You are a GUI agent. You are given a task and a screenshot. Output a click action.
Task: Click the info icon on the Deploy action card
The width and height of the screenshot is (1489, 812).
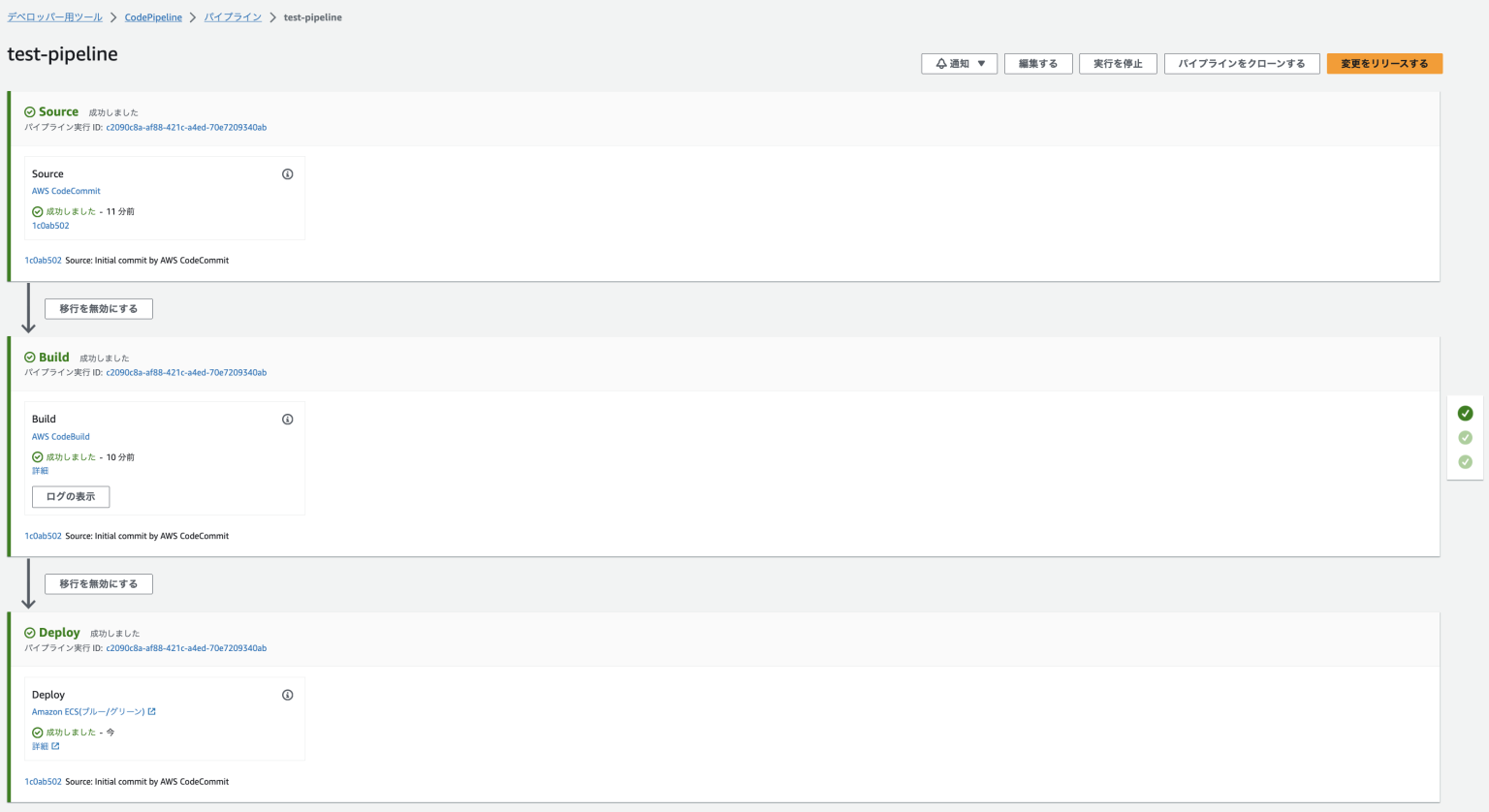287,694
